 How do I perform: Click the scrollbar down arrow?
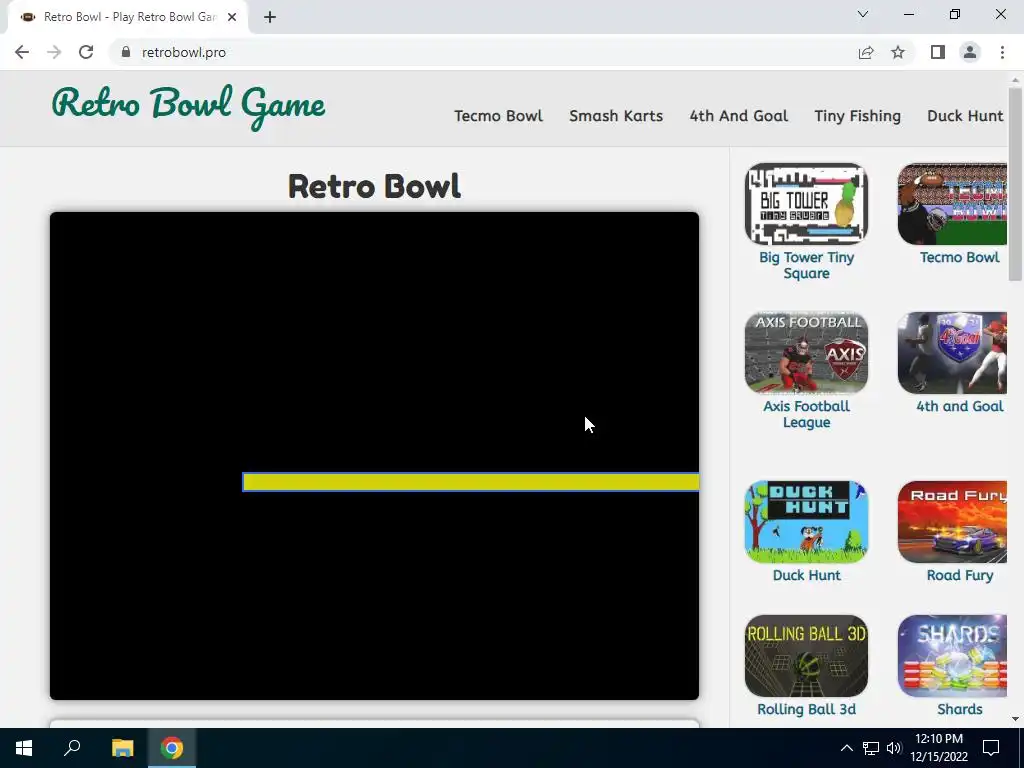(x=1015, y=720)
